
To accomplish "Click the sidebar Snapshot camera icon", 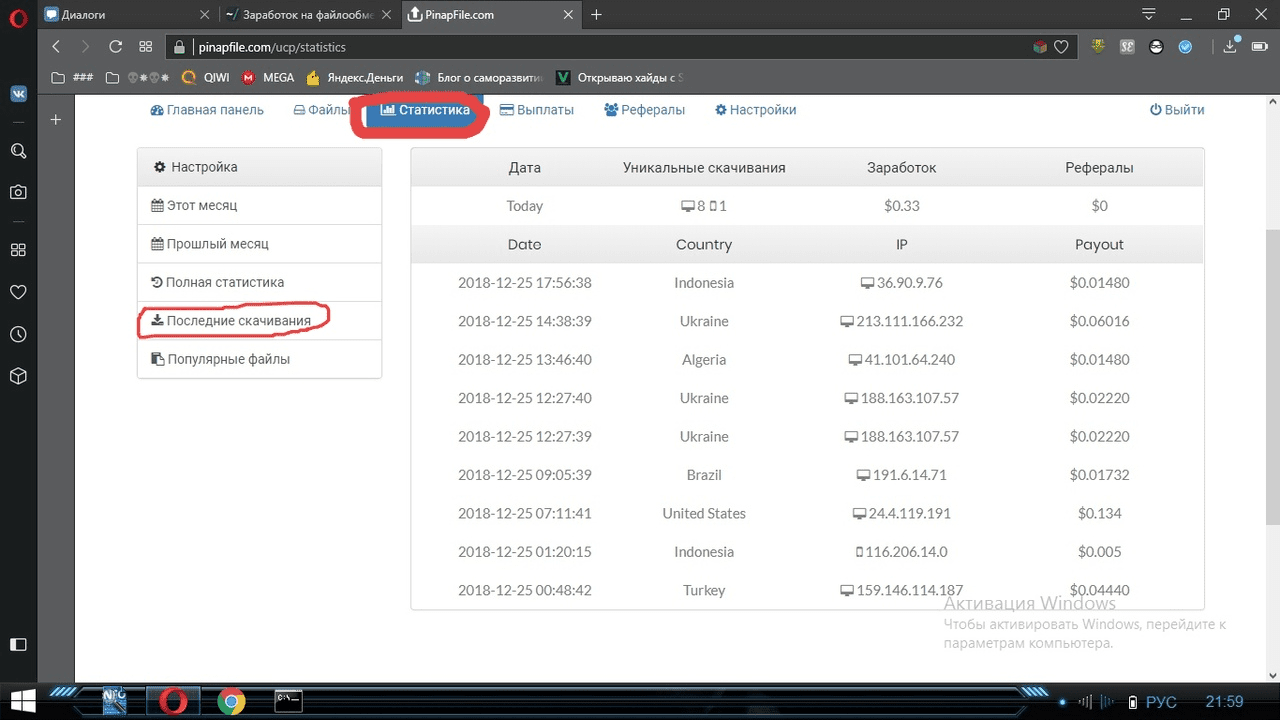I will pos(18,192).
